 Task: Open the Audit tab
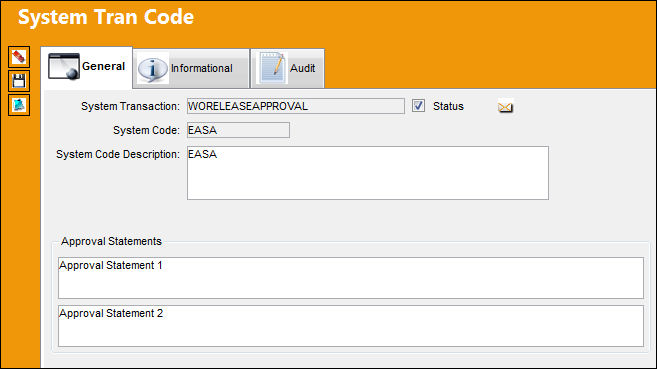(287, 69)
